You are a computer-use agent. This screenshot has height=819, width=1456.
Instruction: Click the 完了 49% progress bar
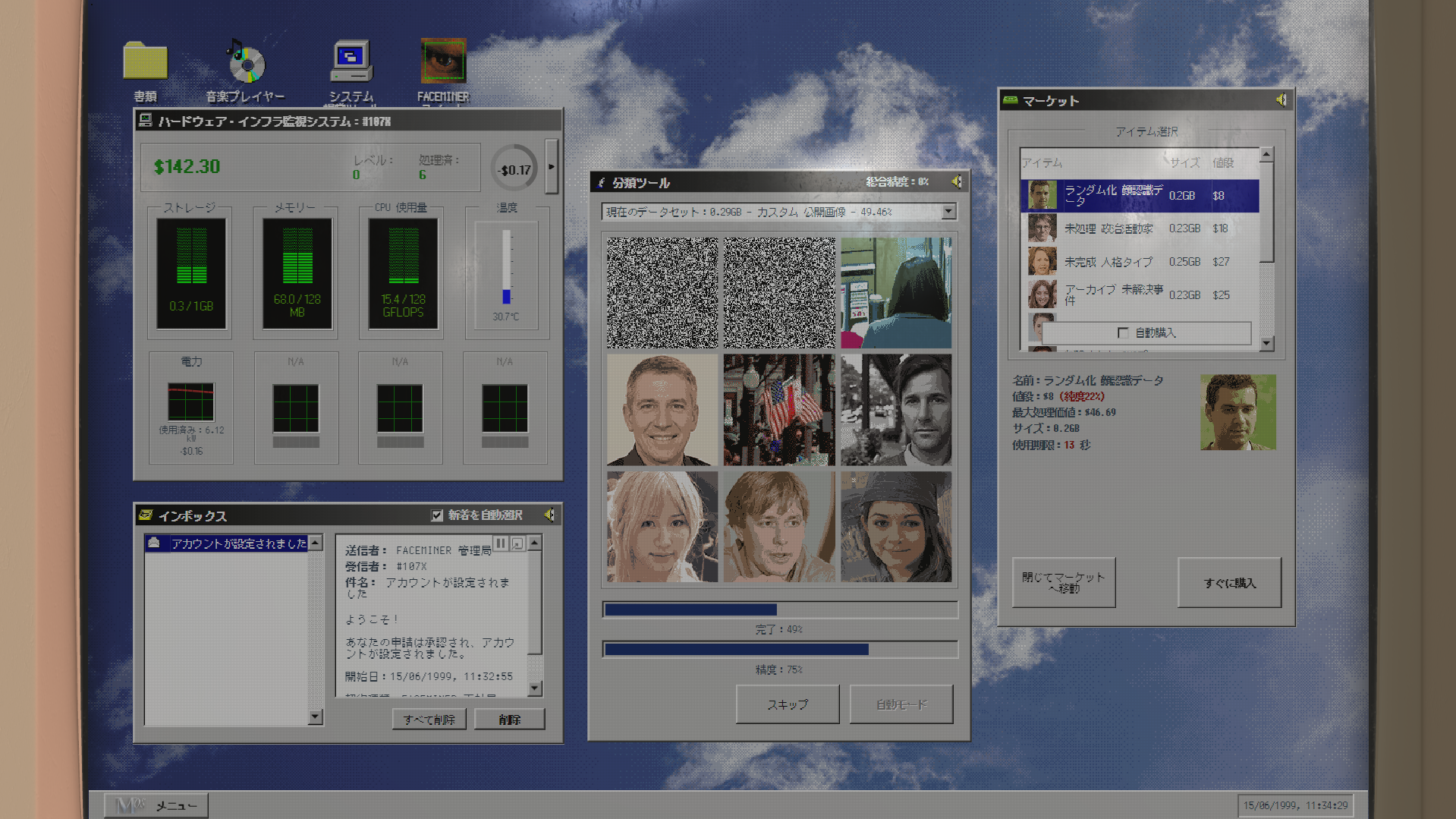coord(780,610)
